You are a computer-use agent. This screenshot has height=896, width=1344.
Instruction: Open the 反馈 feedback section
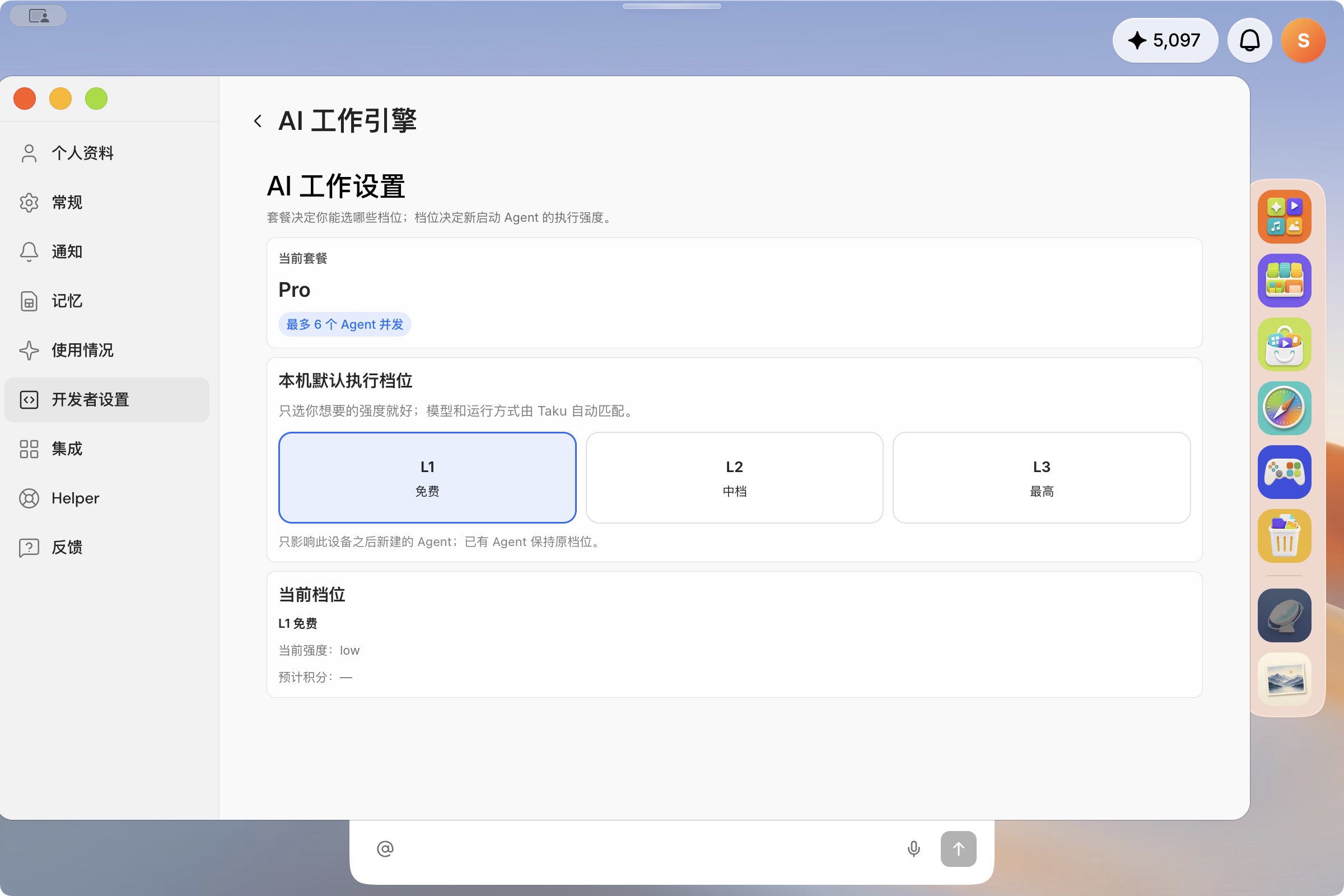point(107,548)
